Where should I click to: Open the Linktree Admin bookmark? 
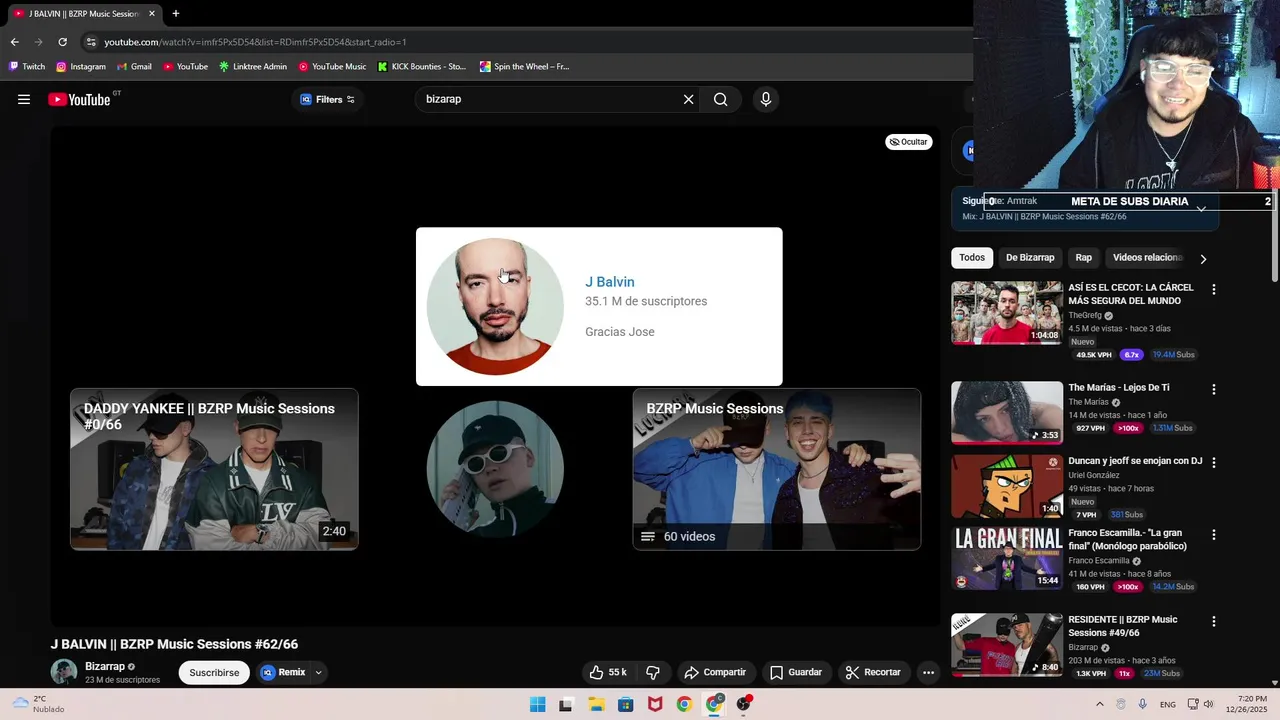[253, 67]
